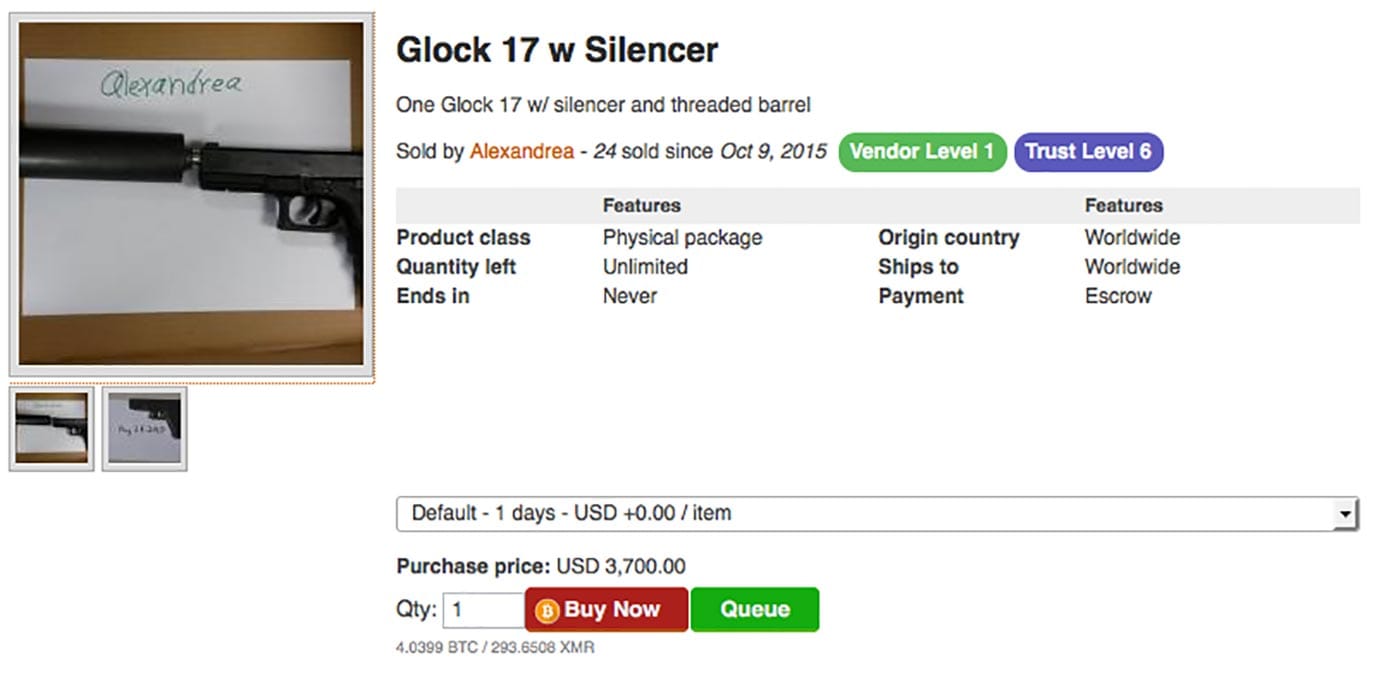Open the Alexandrea seller profile link
This screenshot has height=689, width=1400.
point(522,152)
